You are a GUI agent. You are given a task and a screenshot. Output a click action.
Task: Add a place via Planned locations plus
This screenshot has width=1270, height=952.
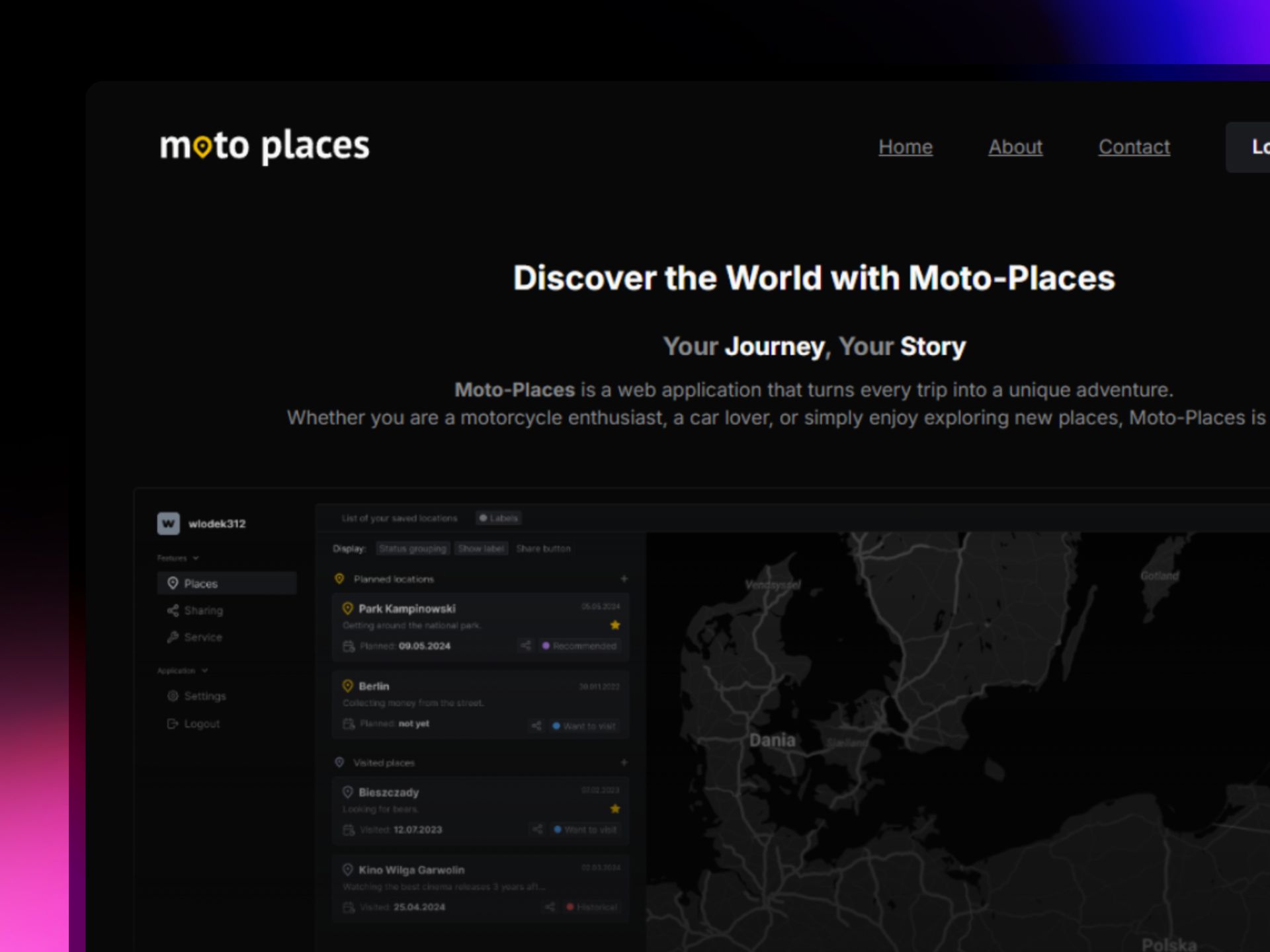click(x=624, y=579)
